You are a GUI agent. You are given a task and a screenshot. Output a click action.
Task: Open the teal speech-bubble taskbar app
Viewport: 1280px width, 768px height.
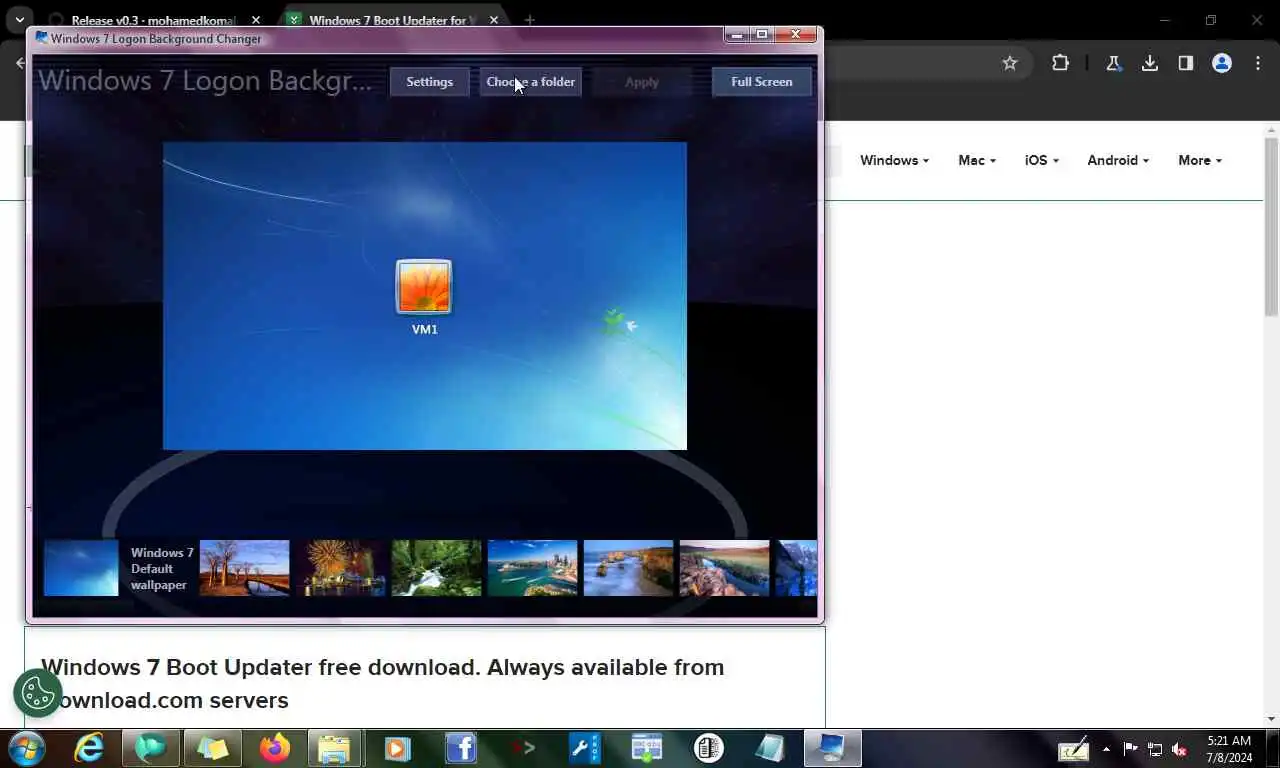151,748
